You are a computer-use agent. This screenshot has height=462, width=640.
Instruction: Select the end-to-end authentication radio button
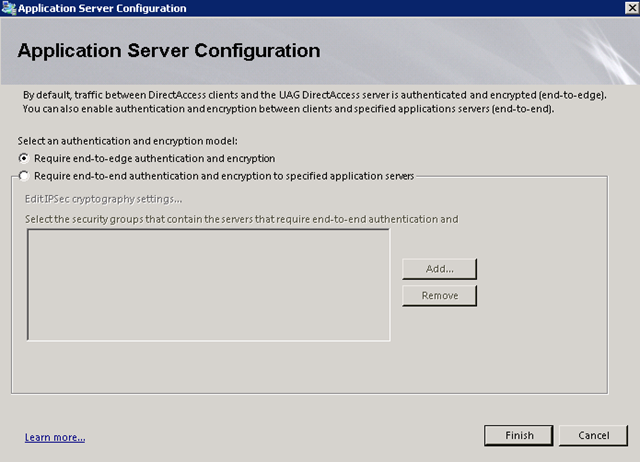(x=24, y=176)
